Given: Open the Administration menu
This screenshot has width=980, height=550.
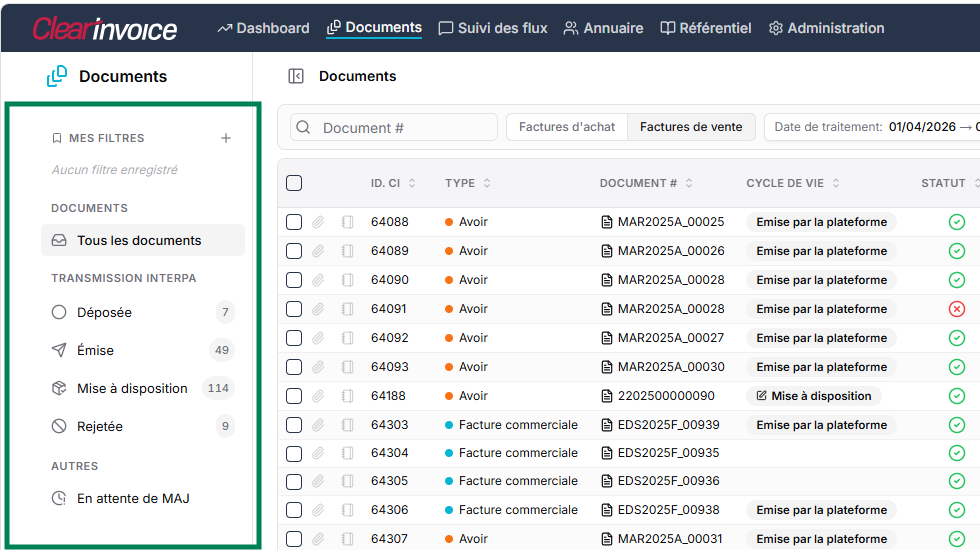Looking at the screenshot, I should [826, 28].
